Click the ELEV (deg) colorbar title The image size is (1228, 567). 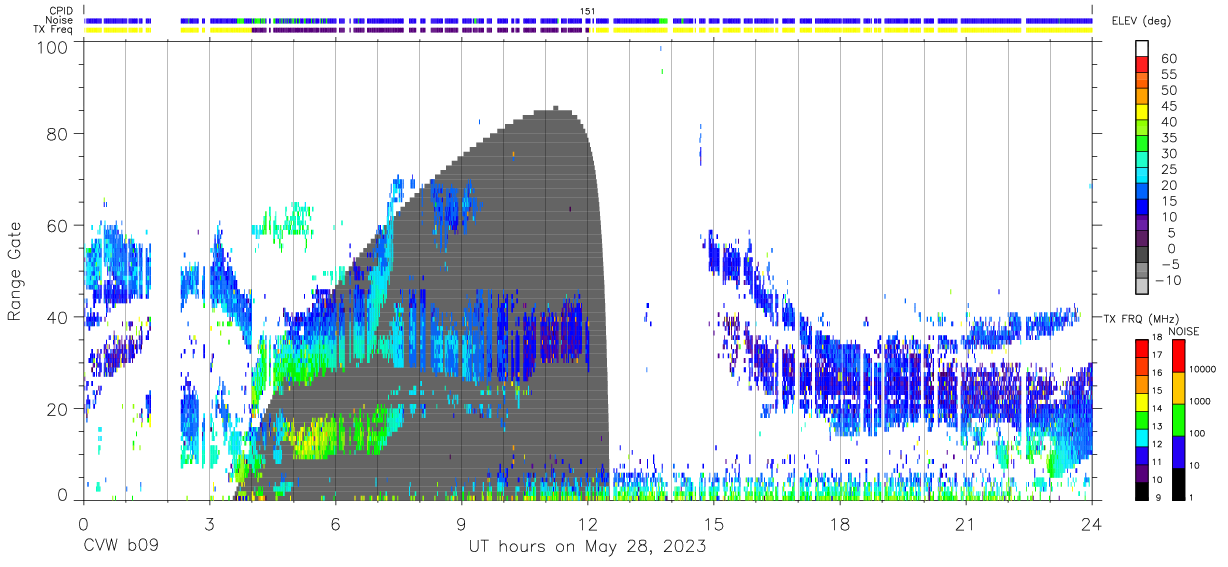point(1142,21)
